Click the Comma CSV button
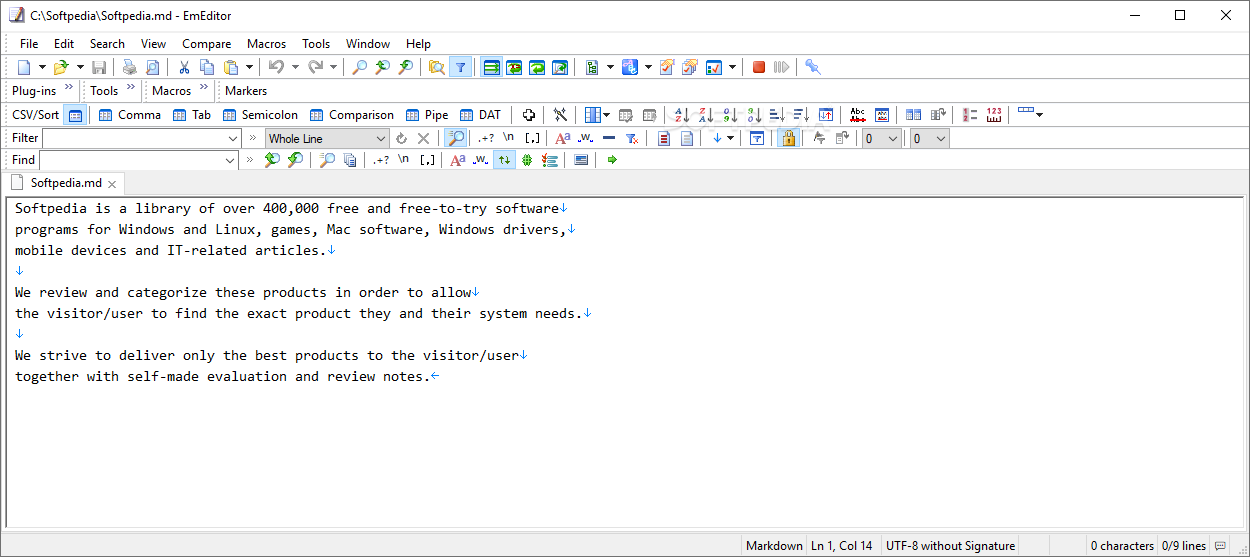 click(130, 115)
